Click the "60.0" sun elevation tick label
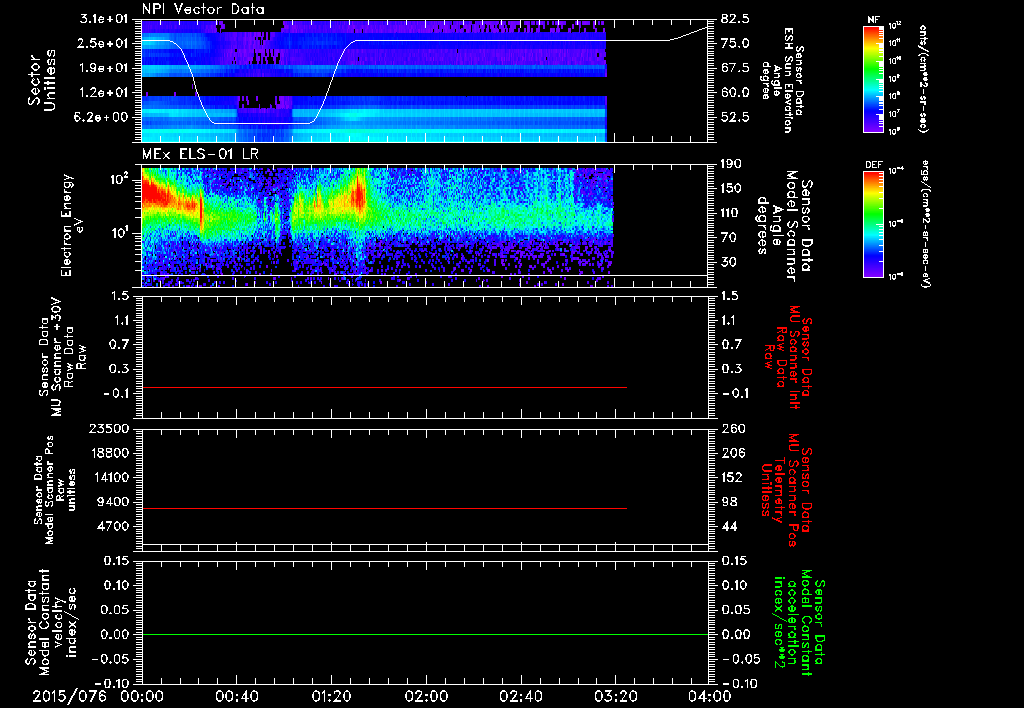The height and width of the screenshot is (708, 1024). (x=735, y=93)
